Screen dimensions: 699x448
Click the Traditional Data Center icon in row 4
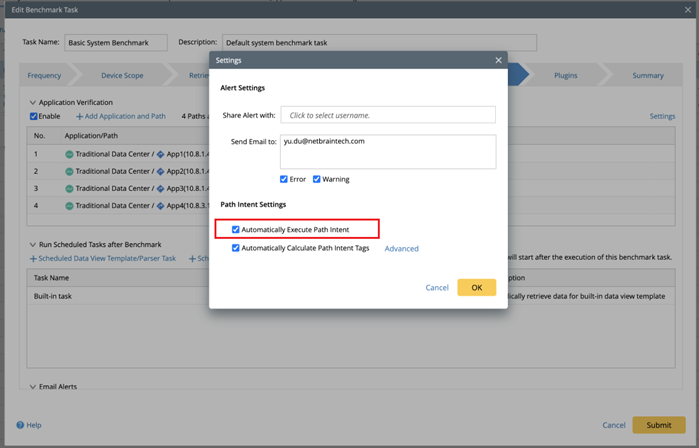click(69, 206)
